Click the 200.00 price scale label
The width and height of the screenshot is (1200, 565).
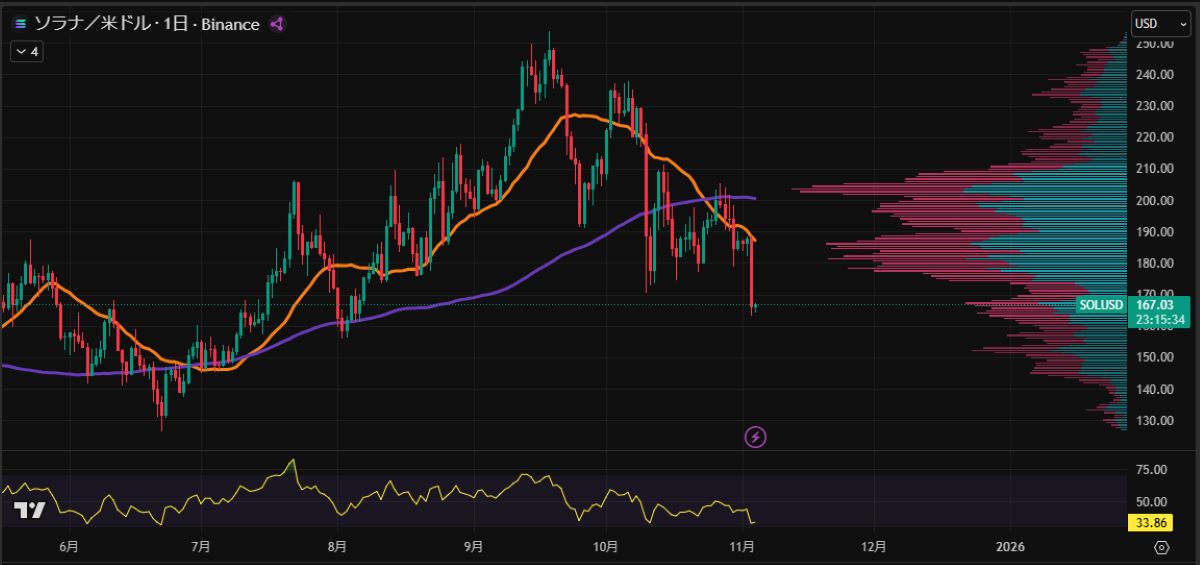(1153, 200)
